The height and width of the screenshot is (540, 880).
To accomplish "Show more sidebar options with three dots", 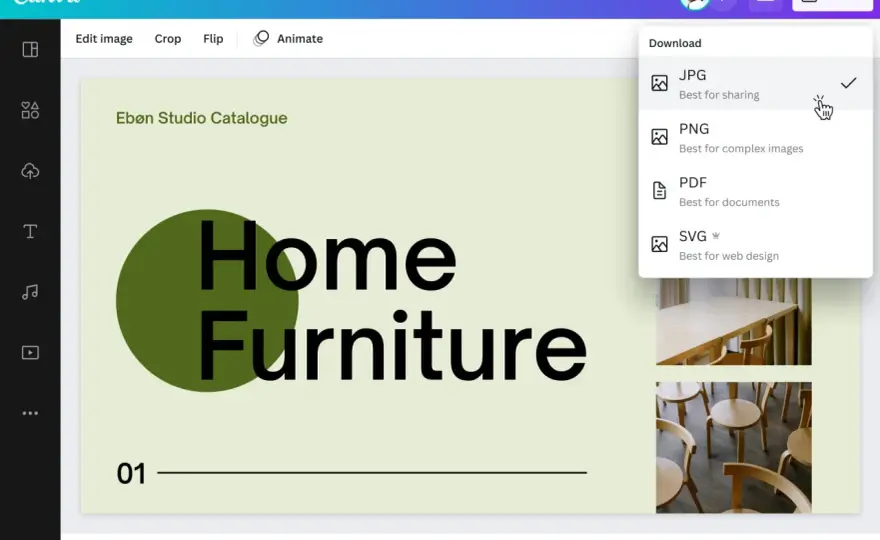I will tap(30, 413).
